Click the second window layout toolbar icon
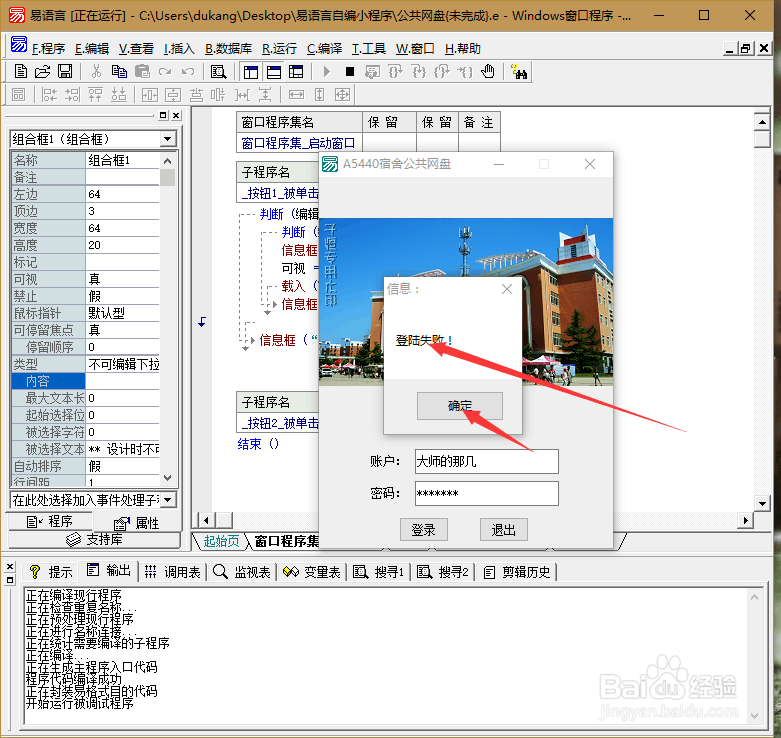Image resolution: width=781 pixels, height=738 pixels. point(273,72)
